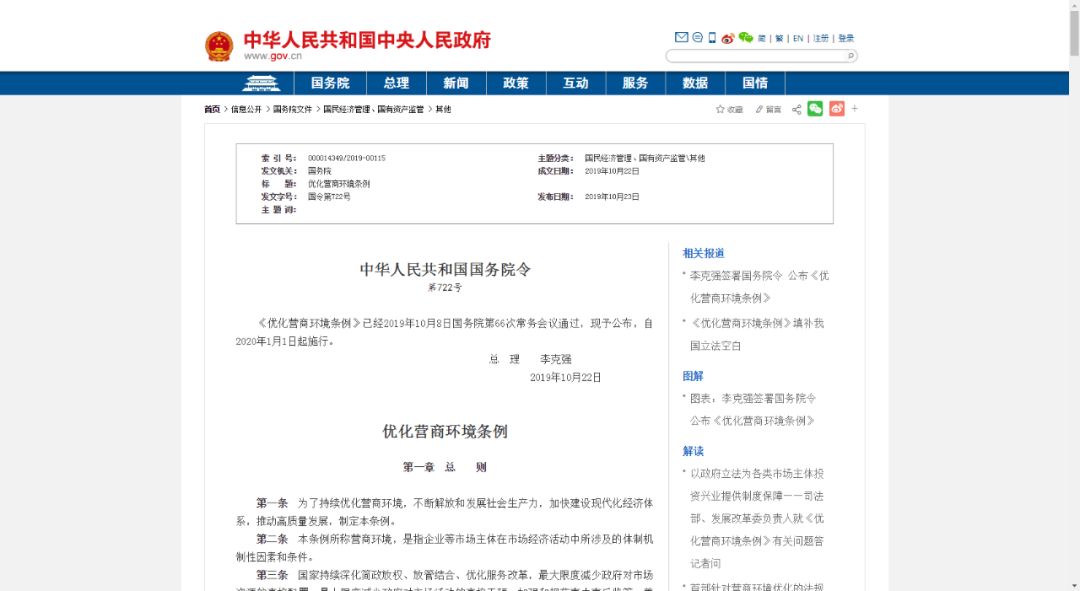Click the pencil 留言 comment icon
Image resolution: width=1080 pixels, height=591 pixels.
768,109
